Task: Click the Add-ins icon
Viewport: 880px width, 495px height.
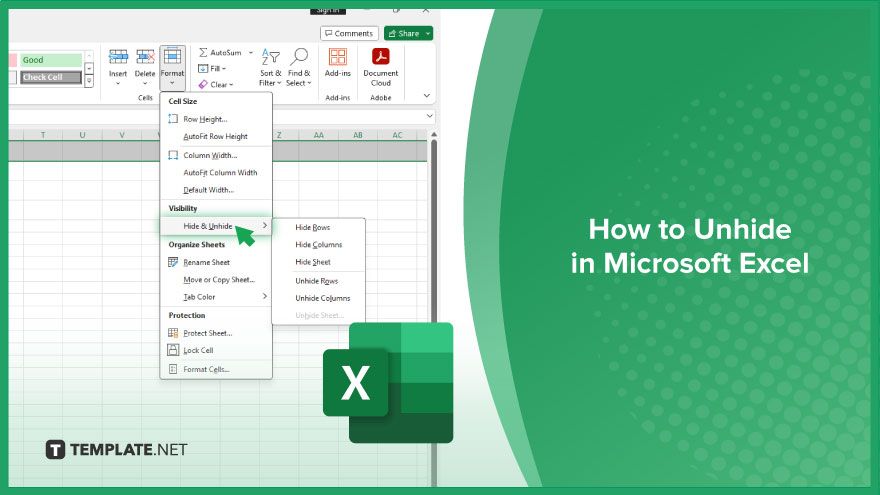Action: coord(338,57)
